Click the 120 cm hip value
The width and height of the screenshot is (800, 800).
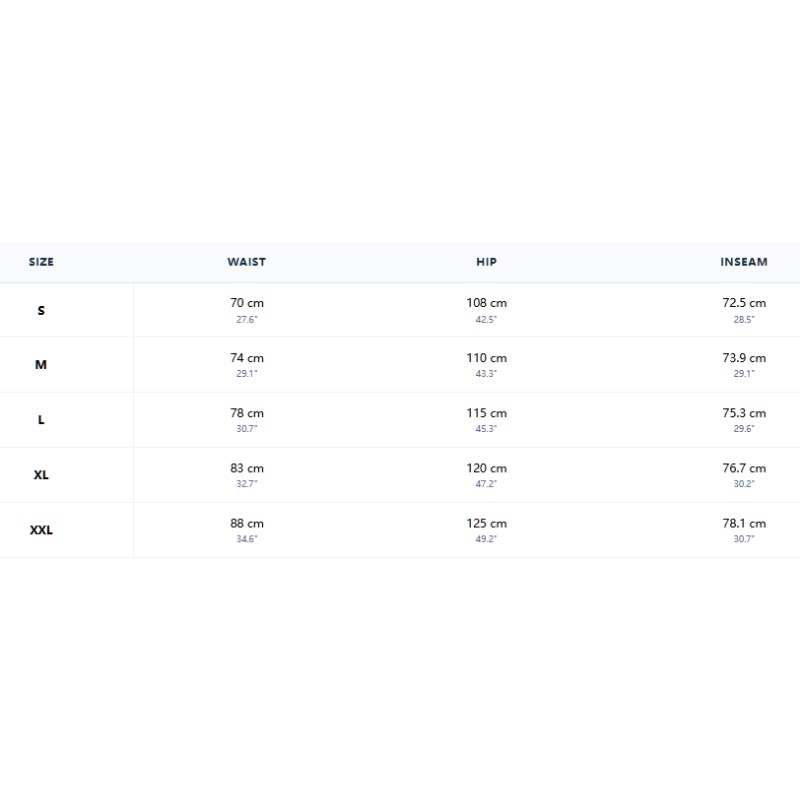point(486,468)
